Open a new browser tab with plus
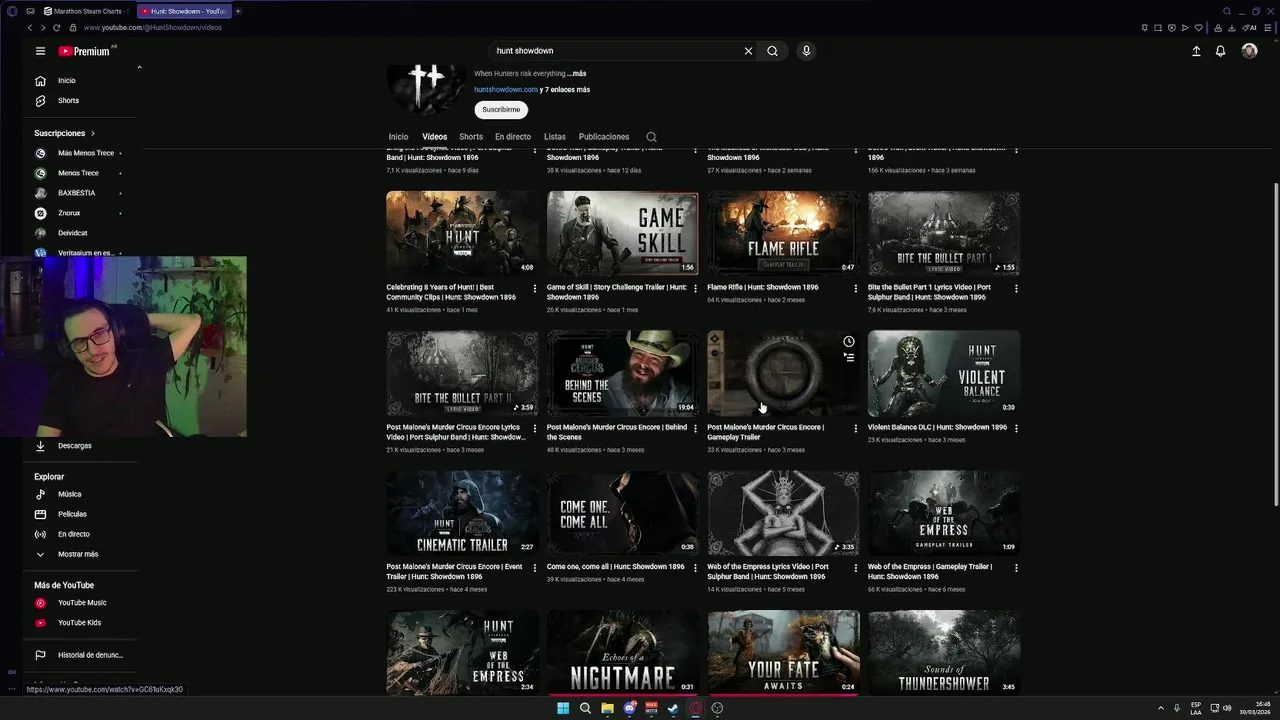1280x720 pixels. tap(238, 11)
